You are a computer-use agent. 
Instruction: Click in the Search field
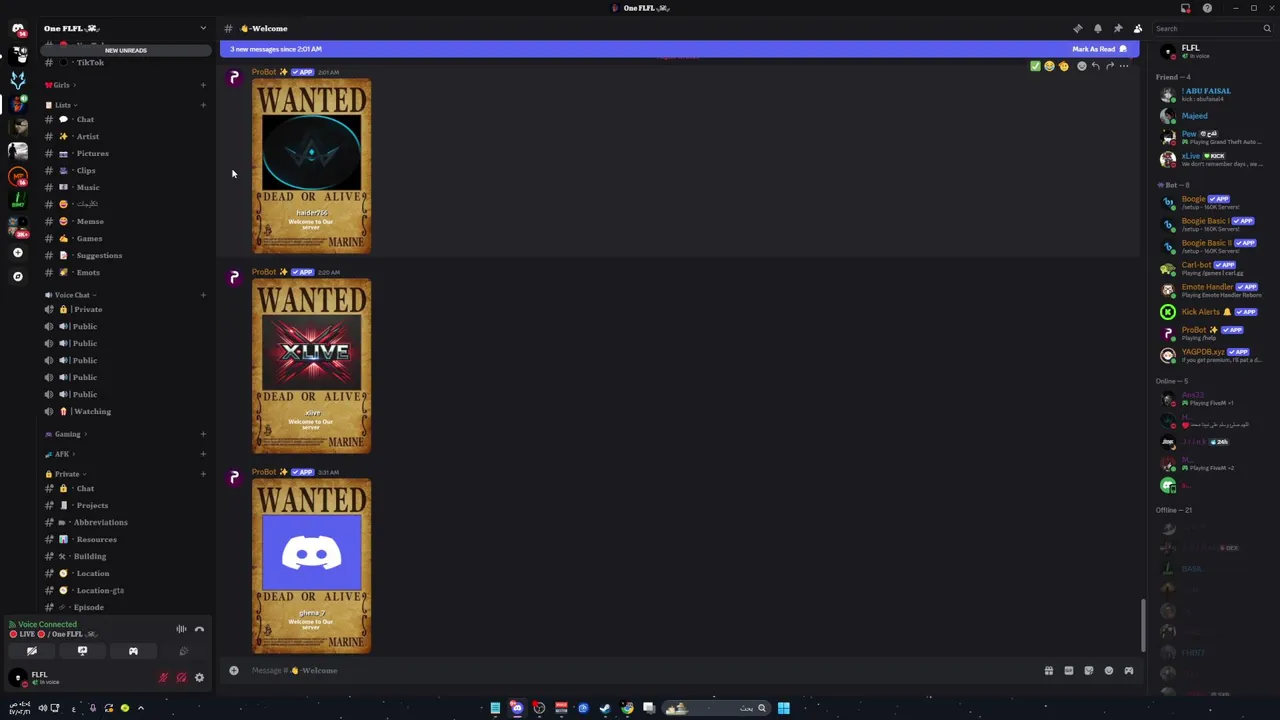(x=1212, y=28)
